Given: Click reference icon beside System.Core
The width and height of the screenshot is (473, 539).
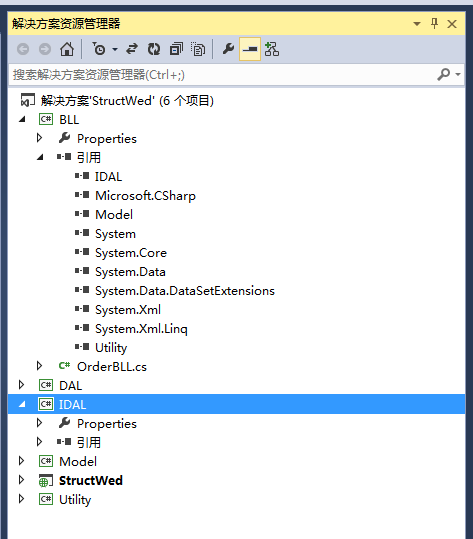Looking at the screenshot, I should click(x=82, y=252).
